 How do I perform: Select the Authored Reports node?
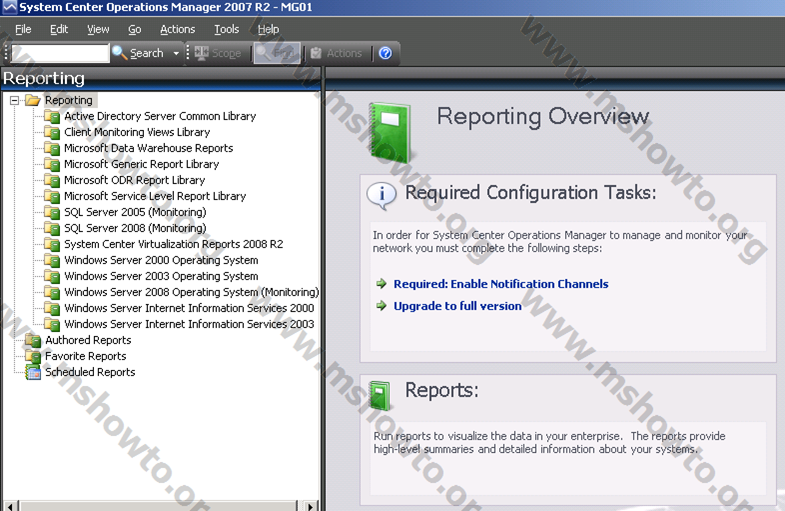(x=88, y=340)
